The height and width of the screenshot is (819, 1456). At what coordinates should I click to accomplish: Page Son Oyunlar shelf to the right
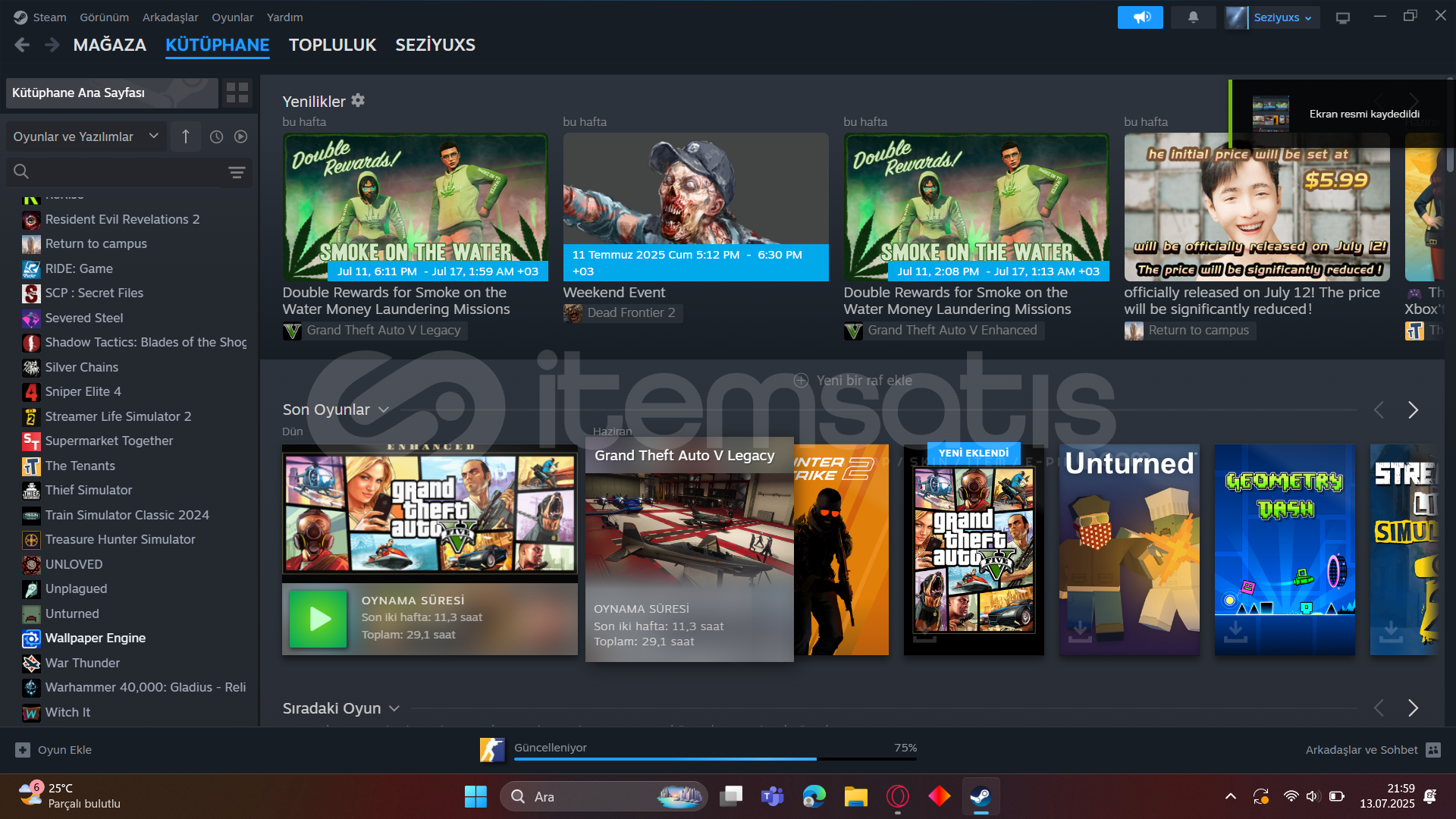(x=1413, y=410)
